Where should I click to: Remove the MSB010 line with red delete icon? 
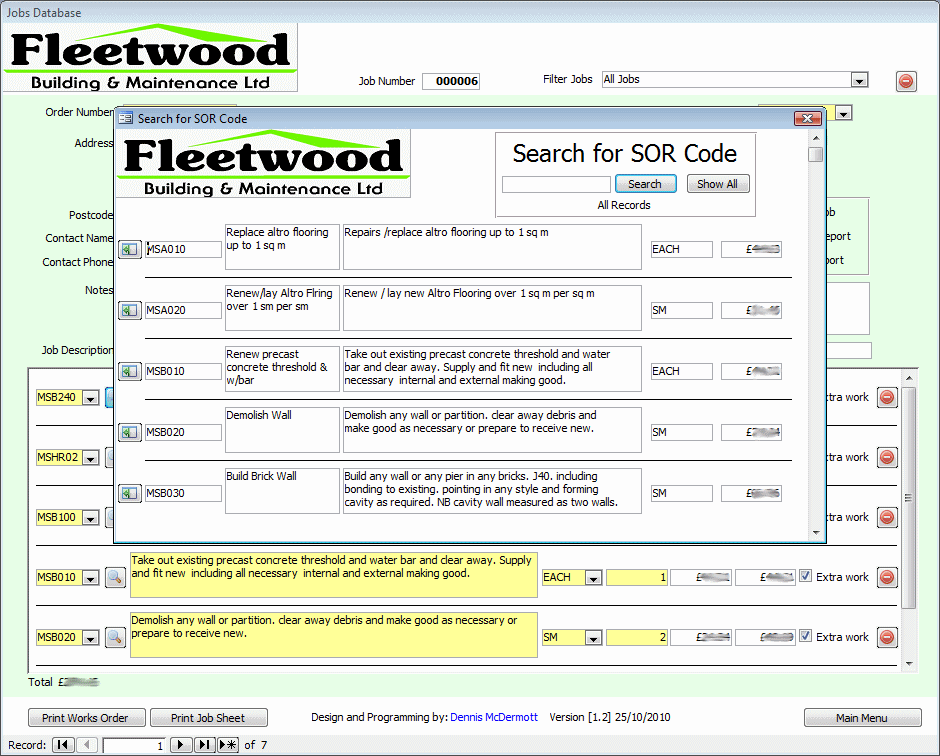887,577
